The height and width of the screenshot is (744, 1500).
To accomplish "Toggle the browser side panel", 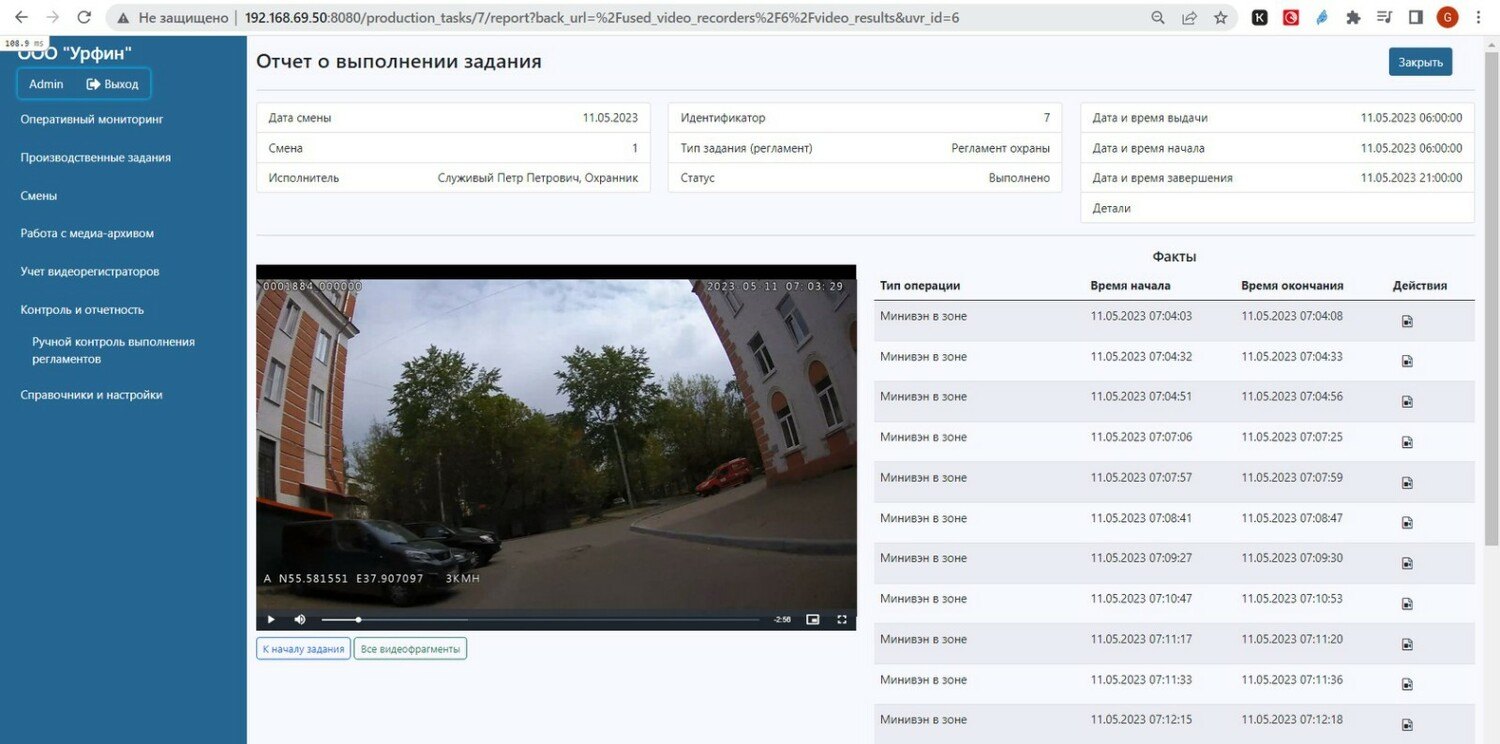I will 1415,17.
